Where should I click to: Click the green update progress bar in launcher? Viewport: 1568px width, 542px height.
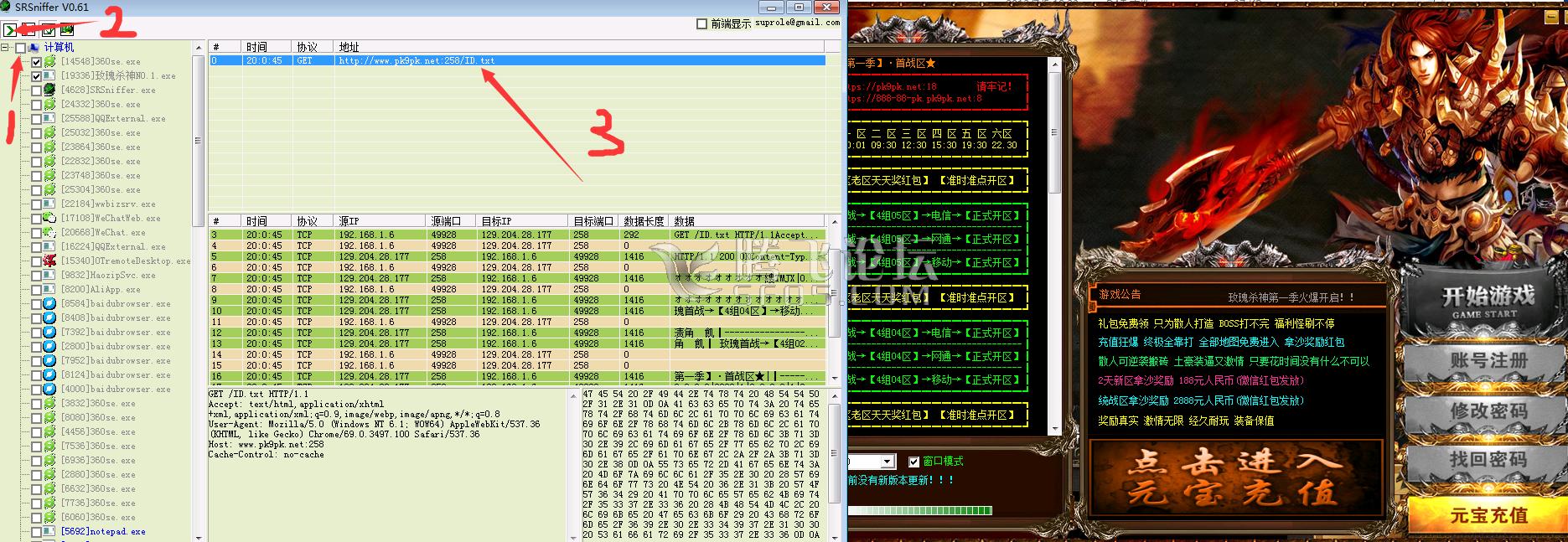pyautogui.click(x=919, y=510)
